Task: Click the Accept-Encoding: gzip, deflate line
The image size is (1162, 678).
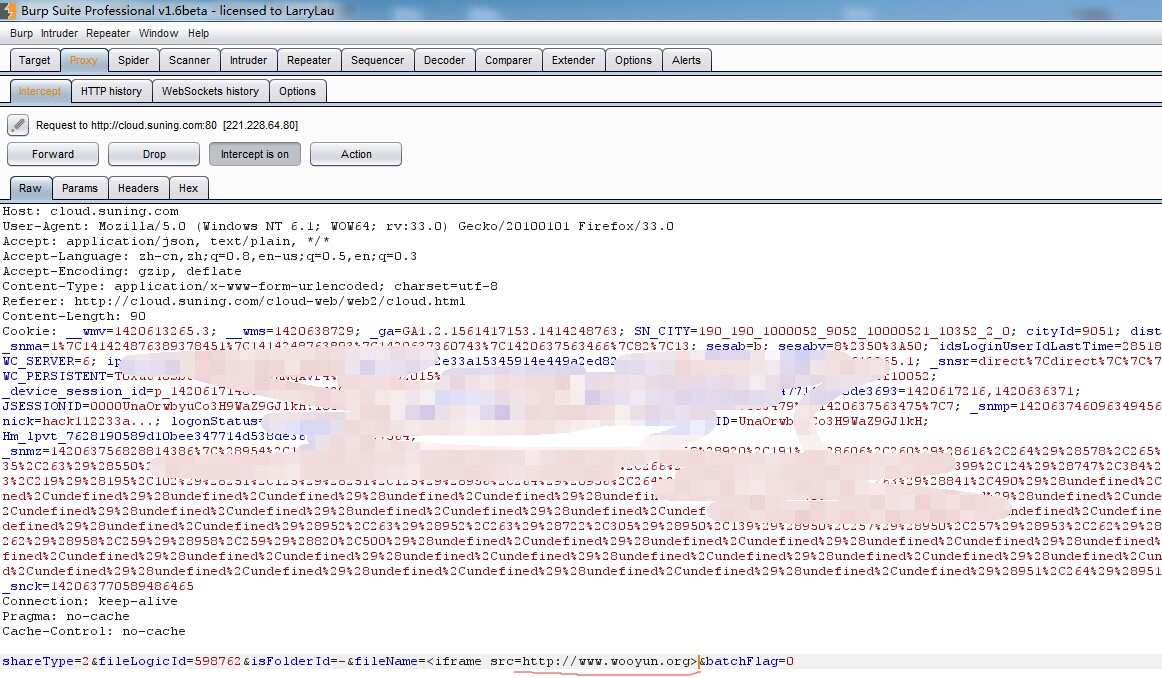Action: [x=122, y=271]
